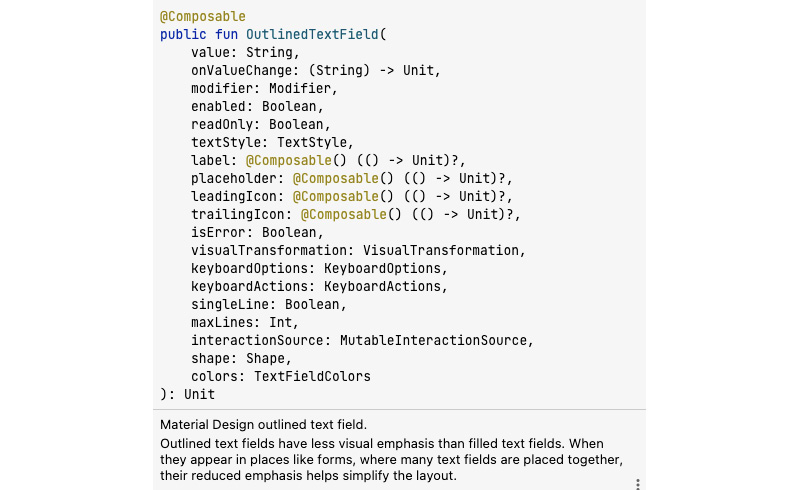Click @Composable annotation on leadingIcon parameter

click(x=336, y=197)
